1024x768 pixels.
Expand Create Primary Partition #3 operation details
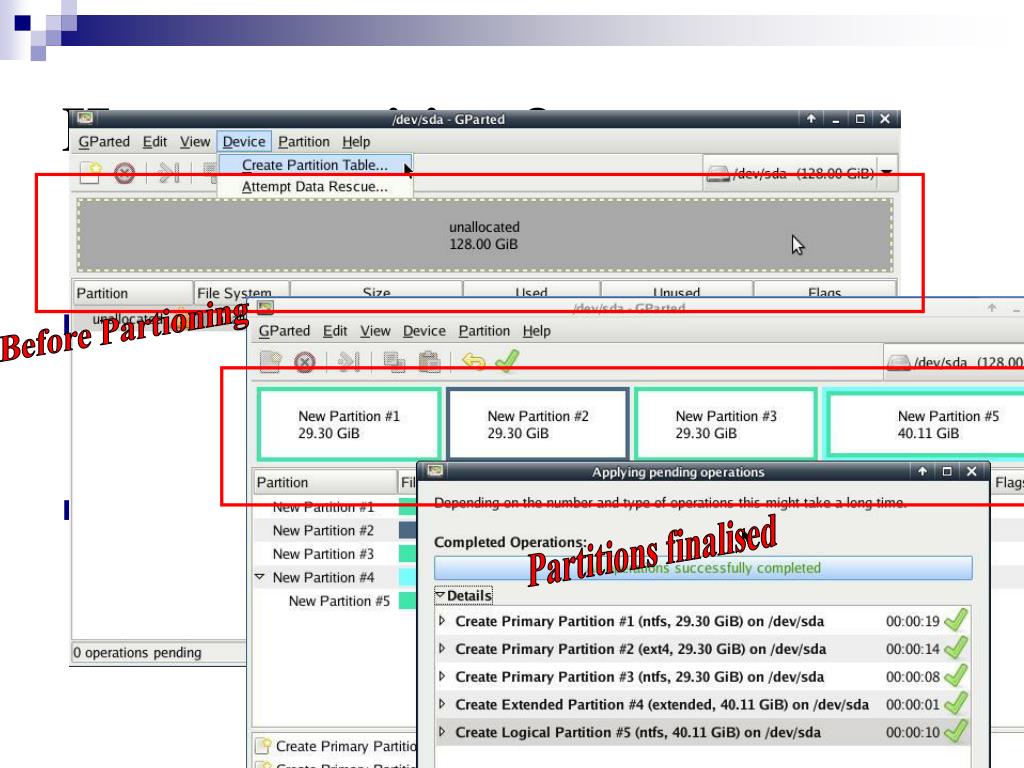(x=442, y=677)
